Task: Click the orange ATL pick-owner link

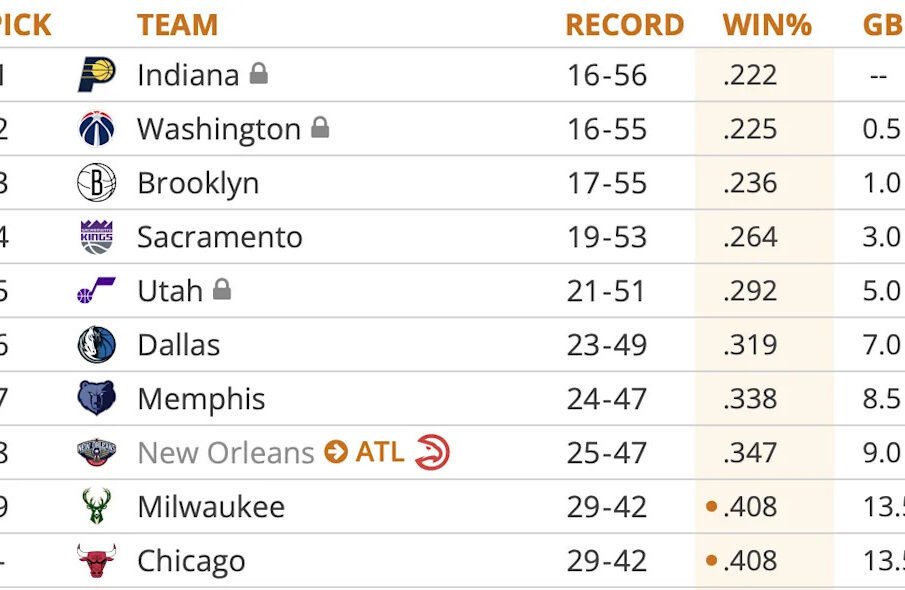Action: (380, 452)
